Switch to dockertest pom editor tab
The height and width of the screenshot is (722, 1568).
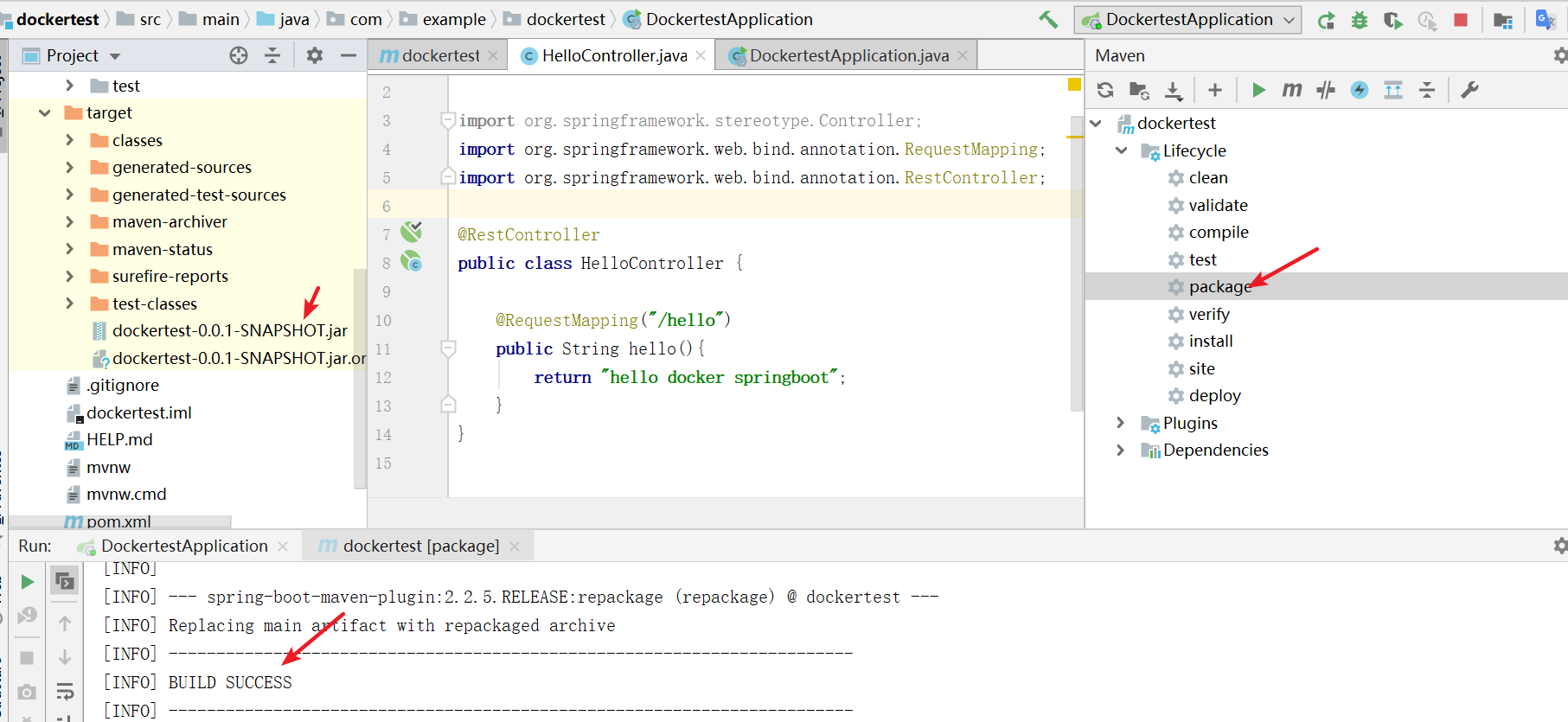coord(438,55)
